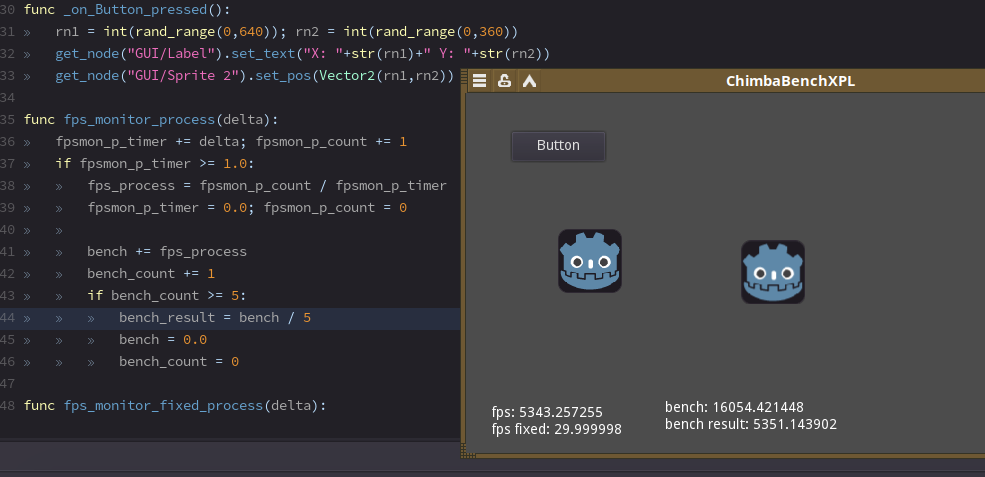Place cursor on the bench_result assignment line

coord(215,318)
